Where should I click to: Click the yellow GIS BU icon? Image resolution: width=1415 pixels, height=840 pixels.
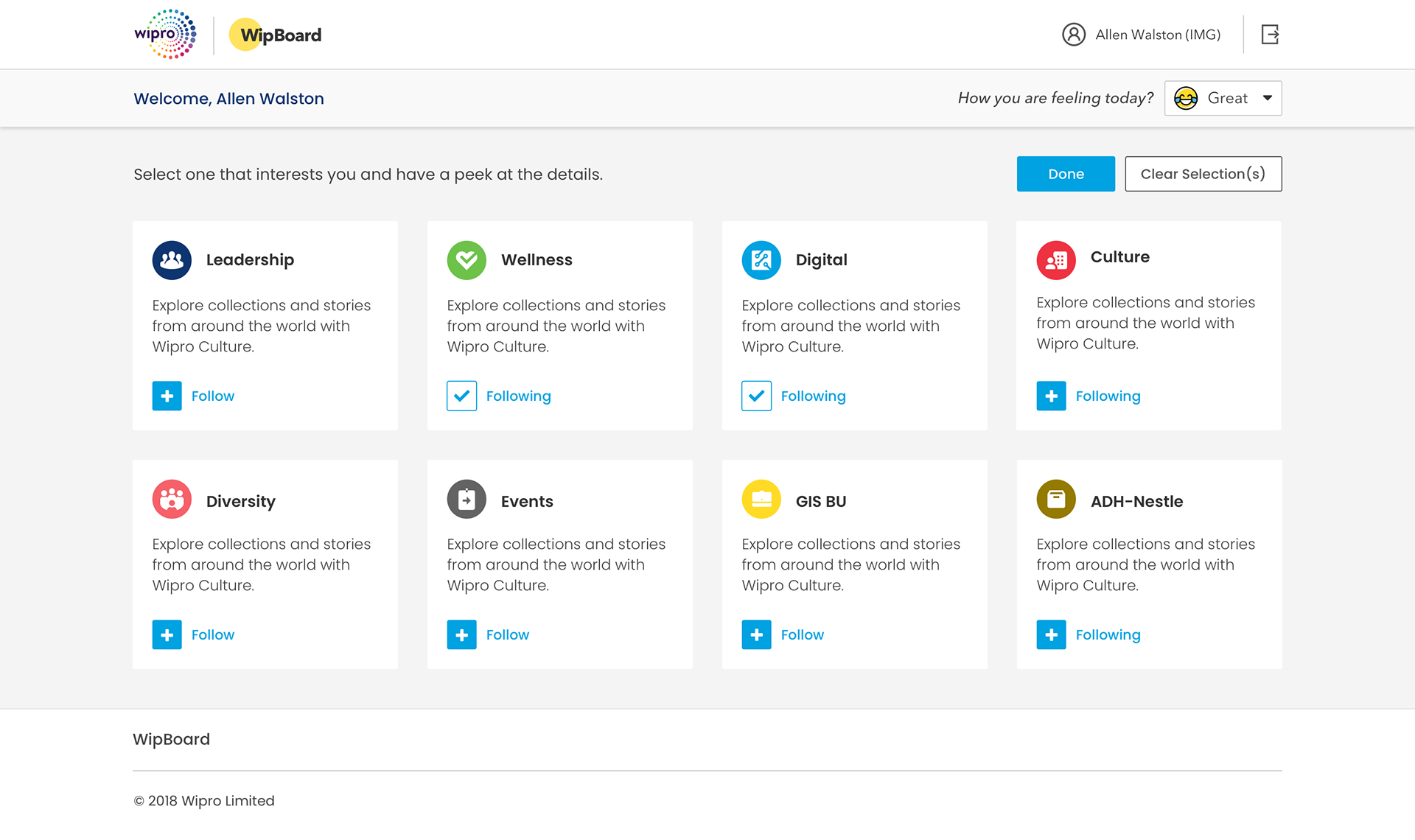[x=761, y=499]
